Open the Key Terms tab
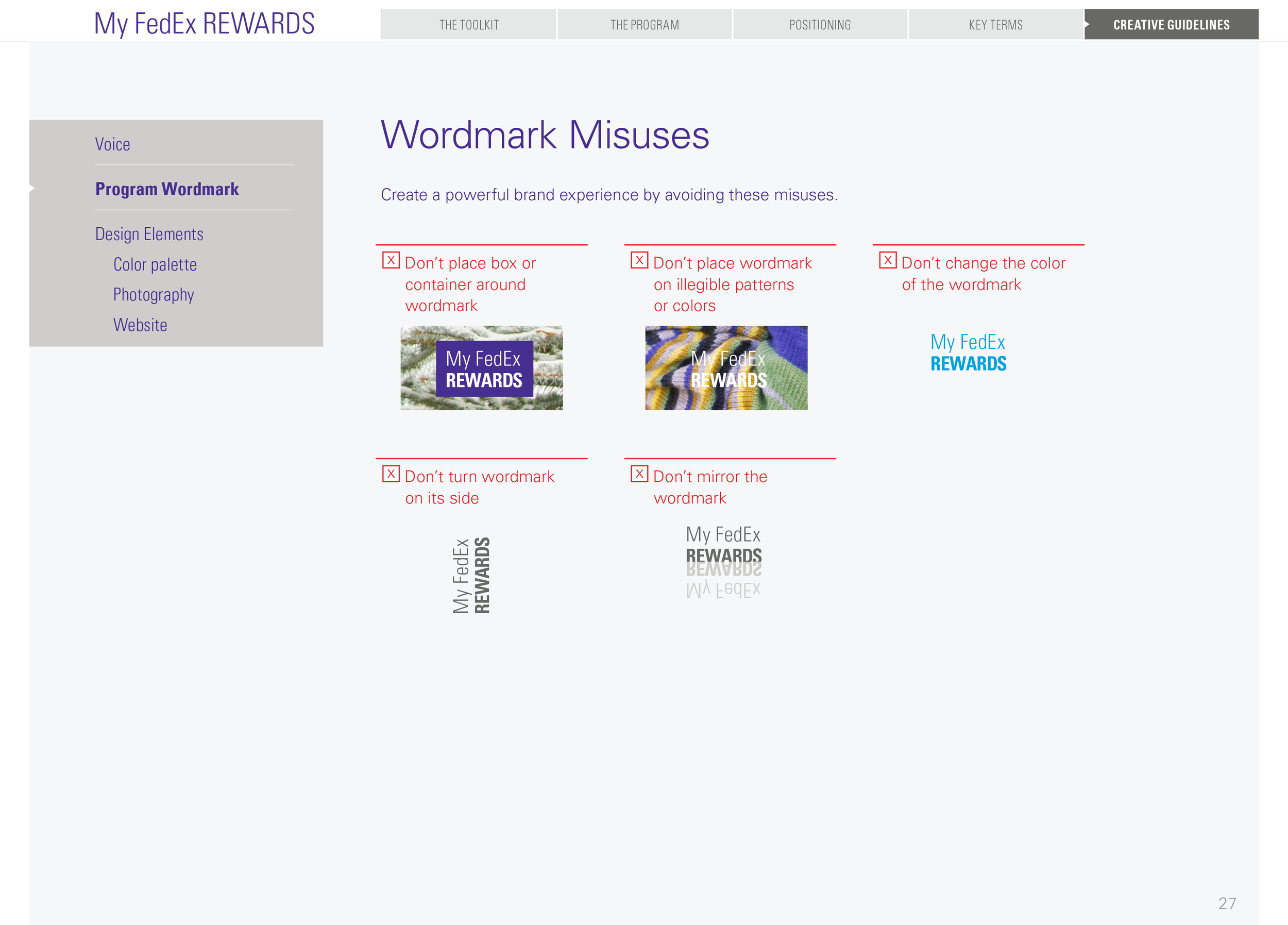Screen dimensions: 1288x925 coord(995,25)
